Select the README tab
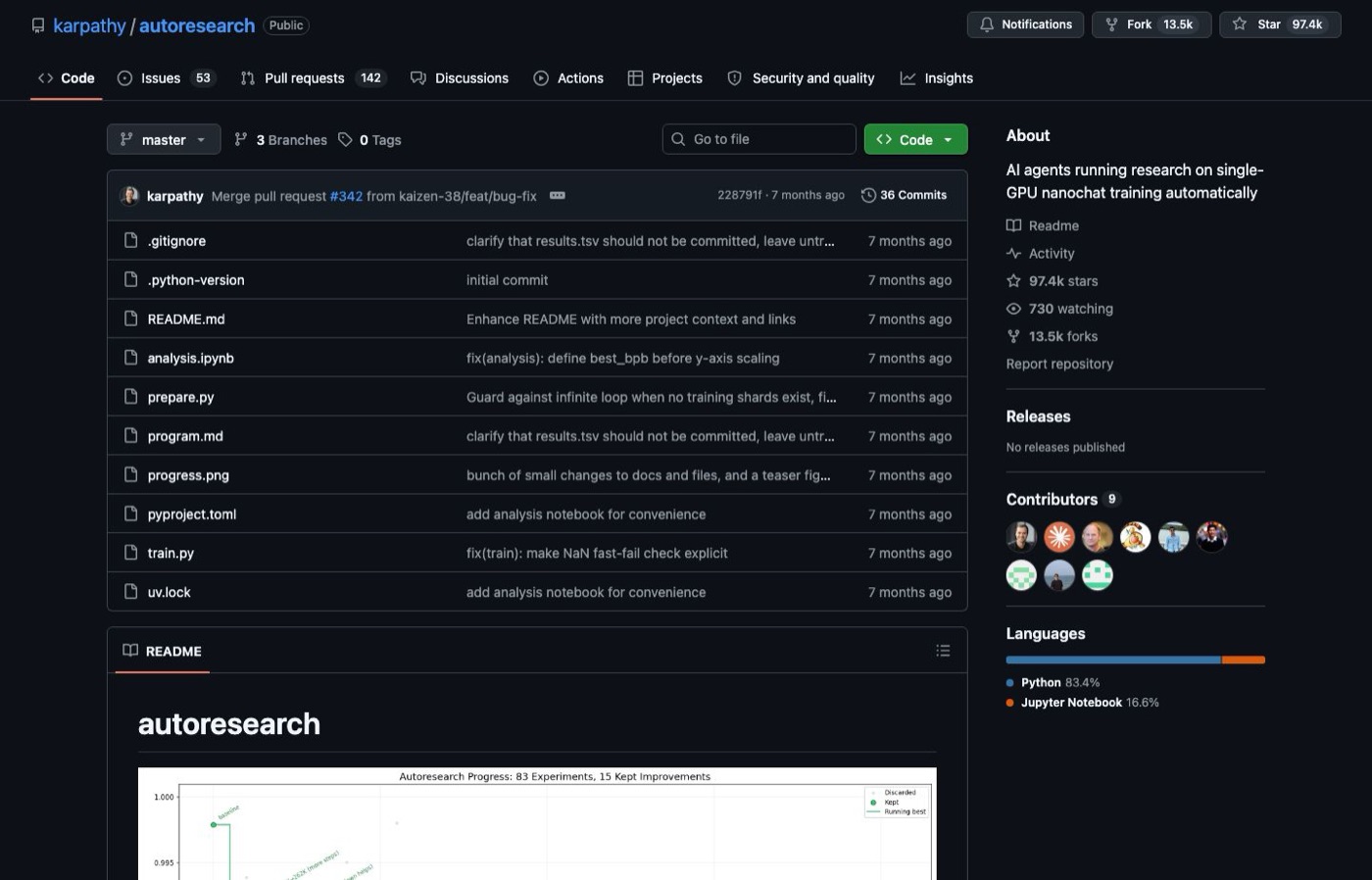The width and height of the screenshot is (1372, 880). pos(163,651)
